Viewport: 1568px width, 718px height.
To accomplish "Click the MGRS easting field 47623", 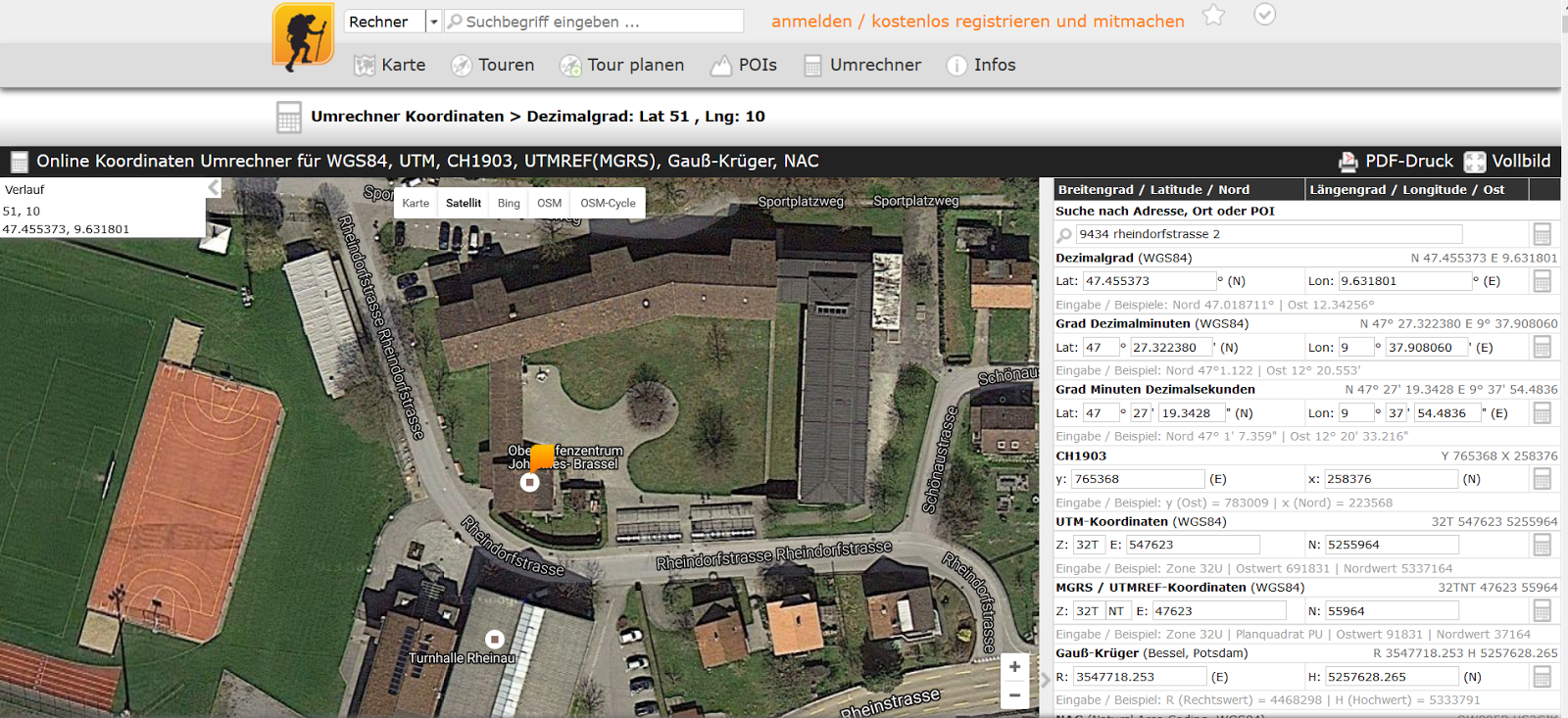I will pos(1219,611).
